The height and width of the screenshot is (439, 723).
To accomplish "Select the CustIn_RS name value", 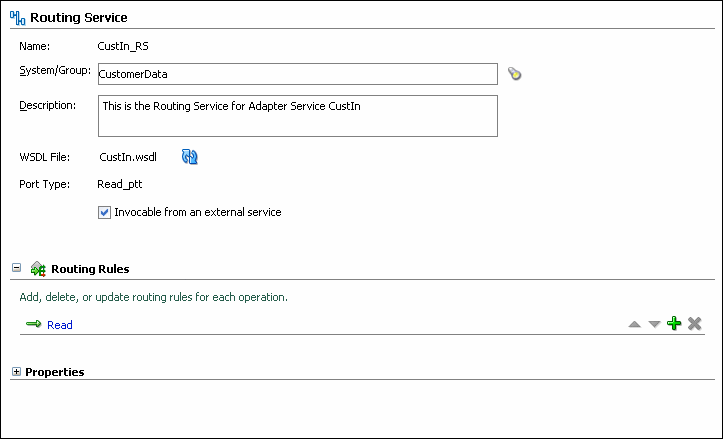I will (123, 46).
